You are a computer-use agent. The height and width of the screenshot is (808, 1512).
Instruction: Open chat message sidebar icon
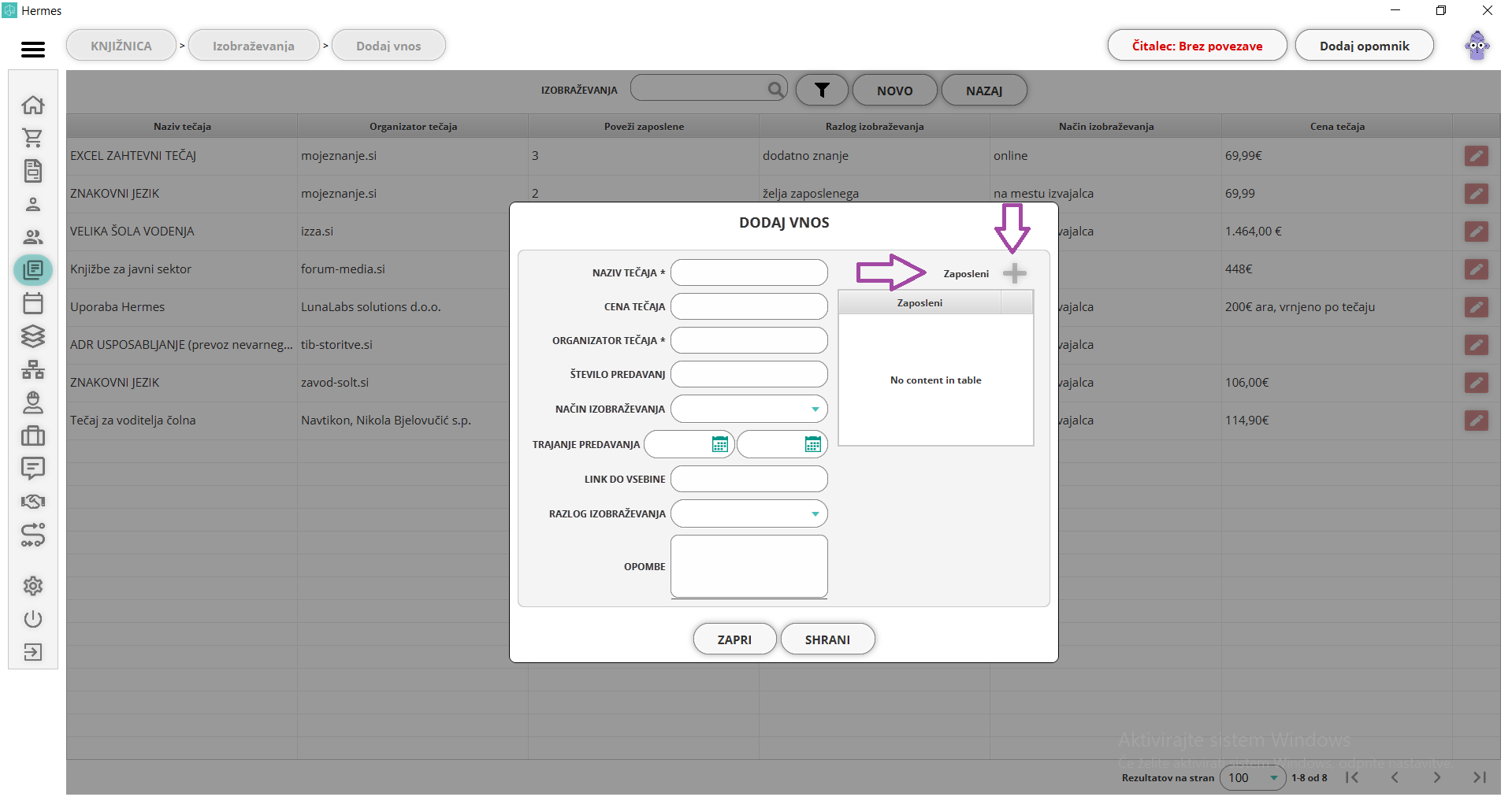33,469
